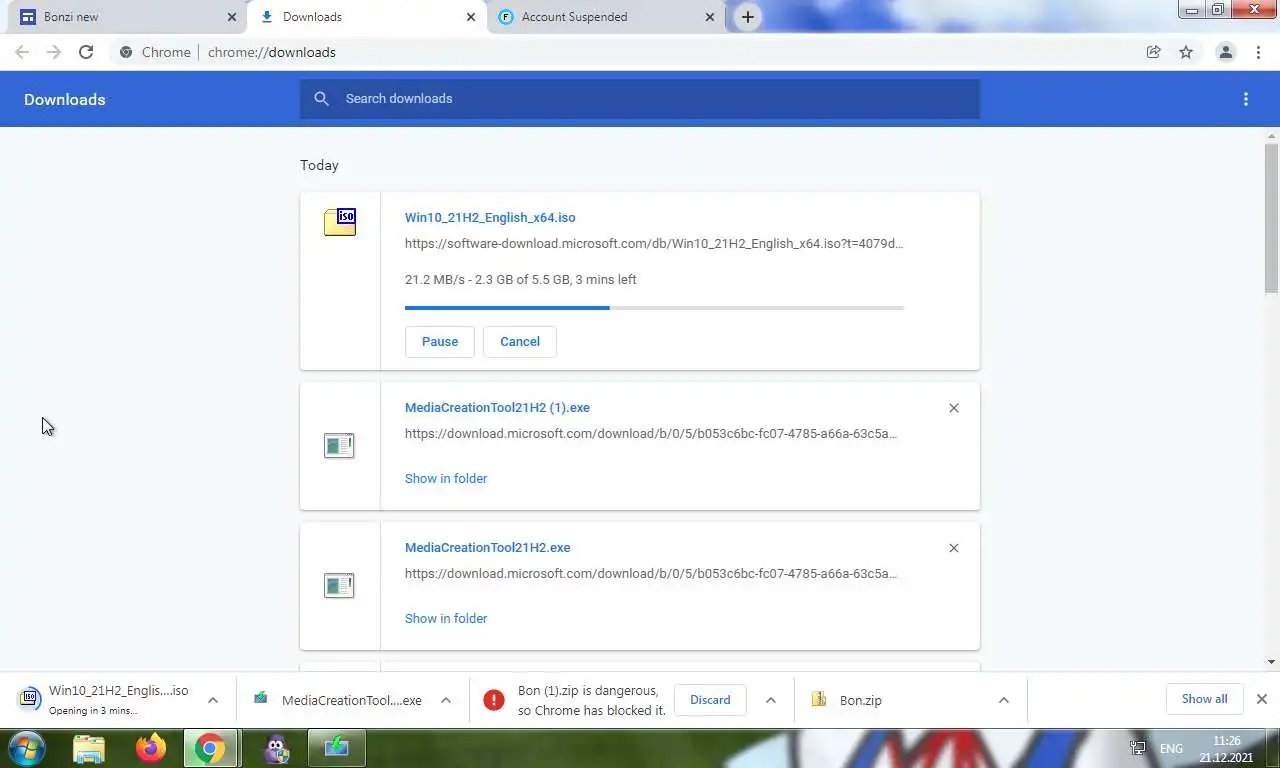The height and width of the screenshot is (768, 1280).
Task: Switch to Account Suspended tab
Action: 607,17
